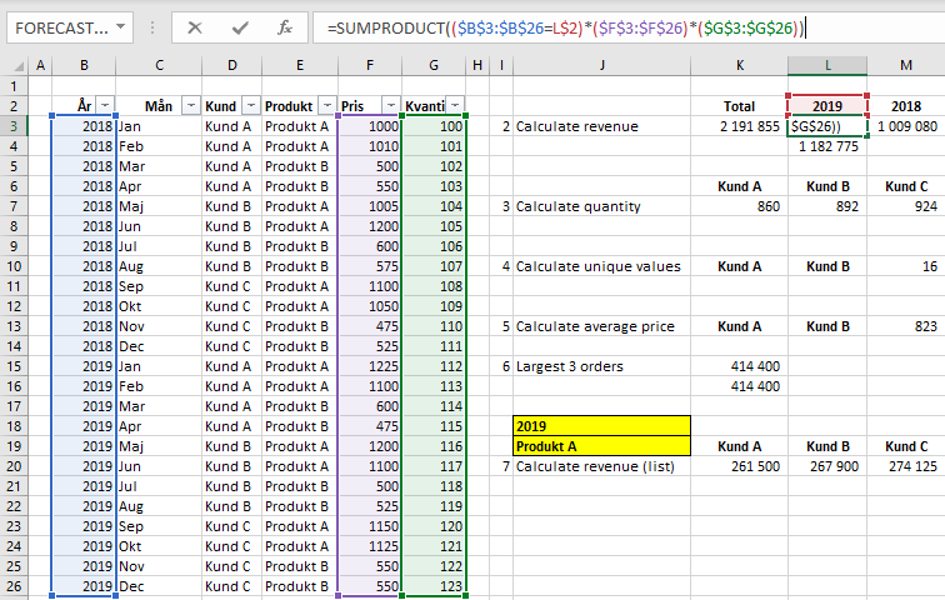Cancel the formula entry with the X icon
This screenshot has width=945, height=600.
point(195,28)
